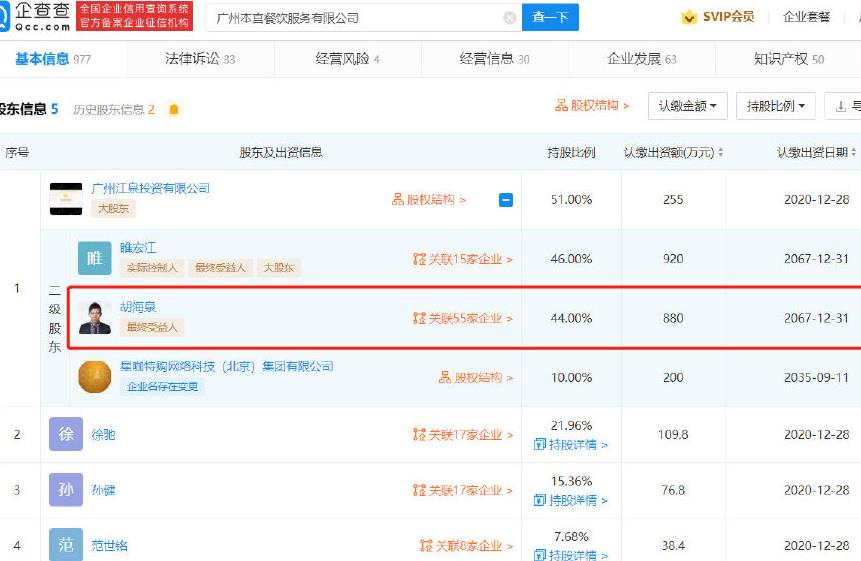Open 关联17家企业 for 孙健
The image size is (861, 561).
[462, 490]
